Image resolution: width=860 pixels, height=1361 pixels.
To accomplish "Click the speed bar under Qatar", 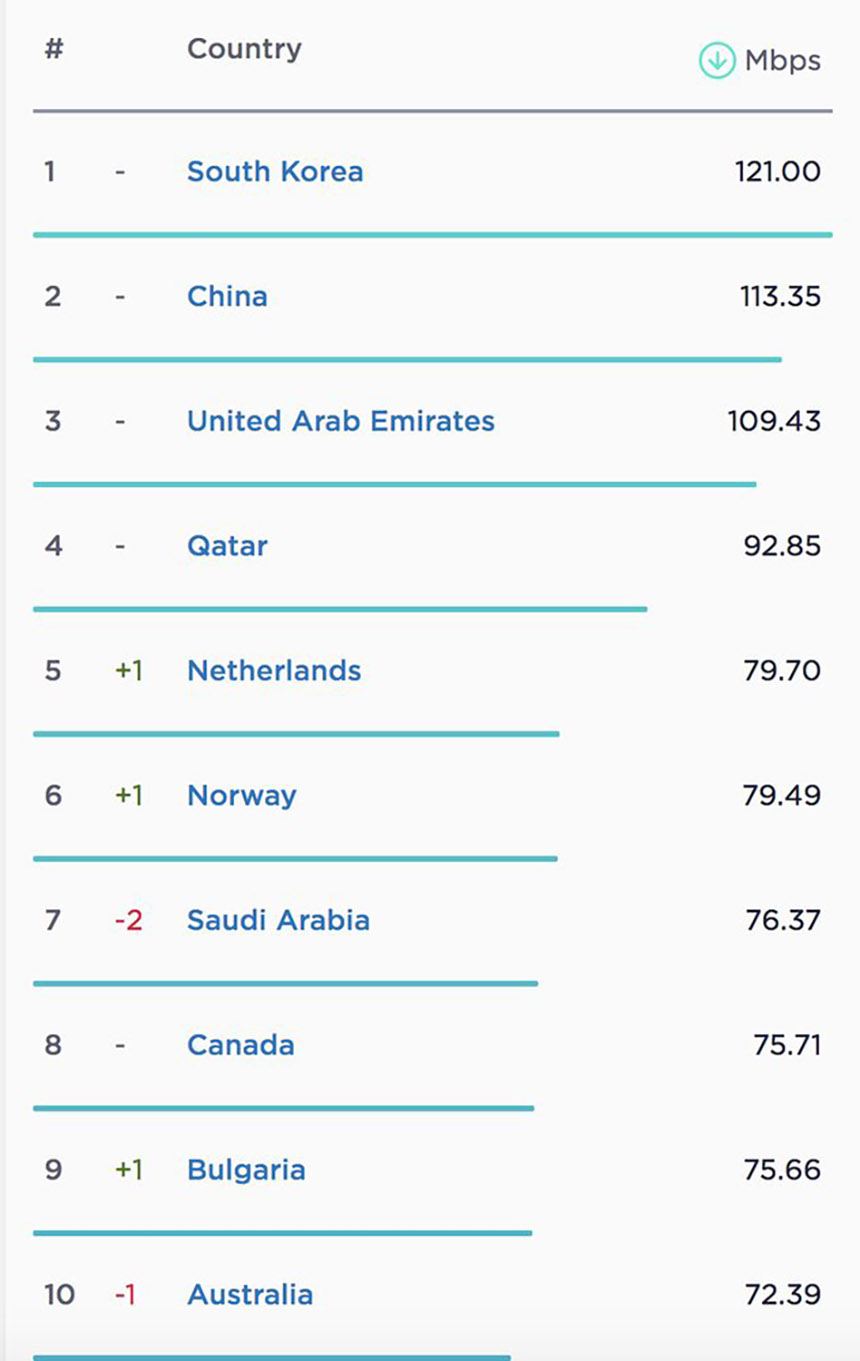I will [340, 608].
